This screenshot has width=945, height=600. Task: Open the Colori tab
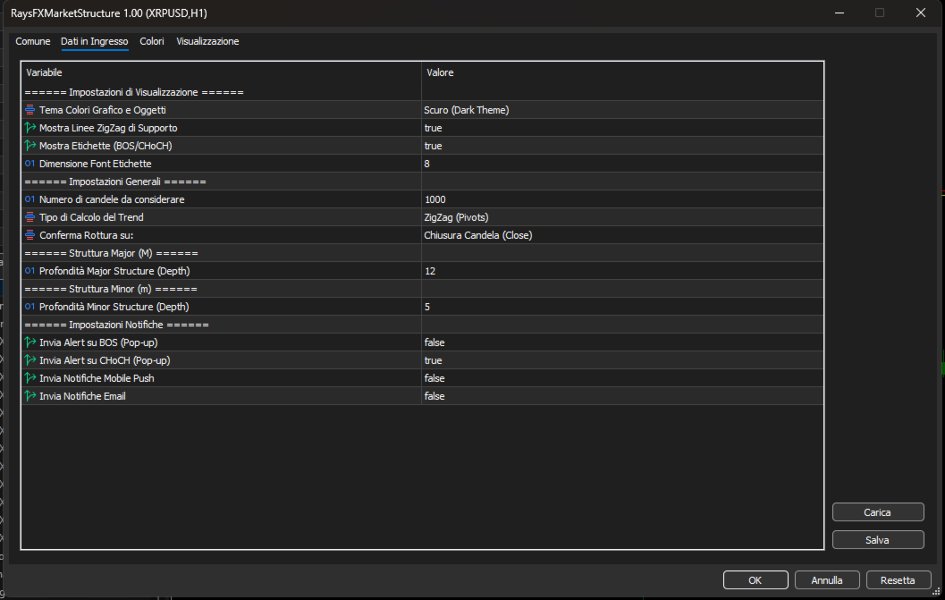(152, 41)
